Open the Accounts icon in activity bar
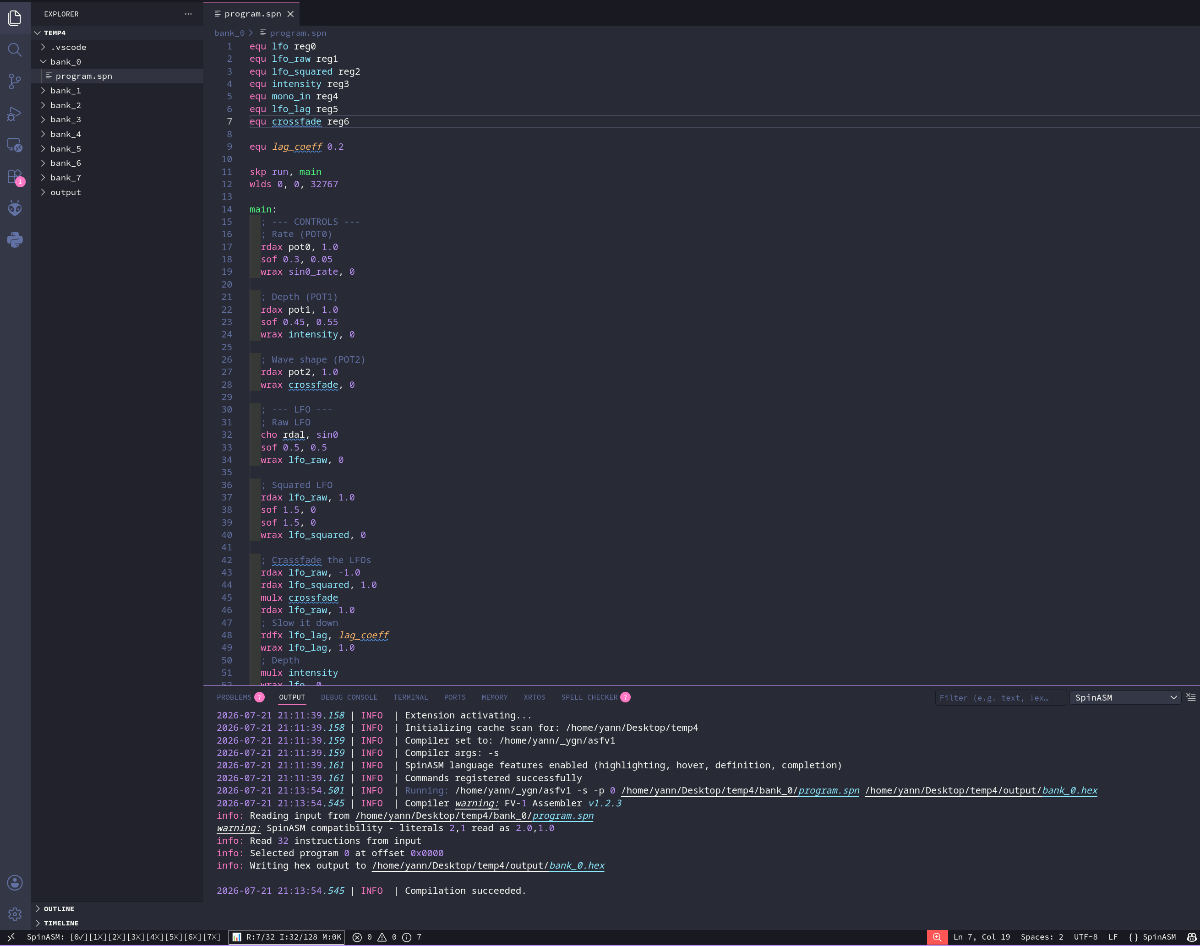Viewport: 1200px width, 946px height. tap(15, 882)
